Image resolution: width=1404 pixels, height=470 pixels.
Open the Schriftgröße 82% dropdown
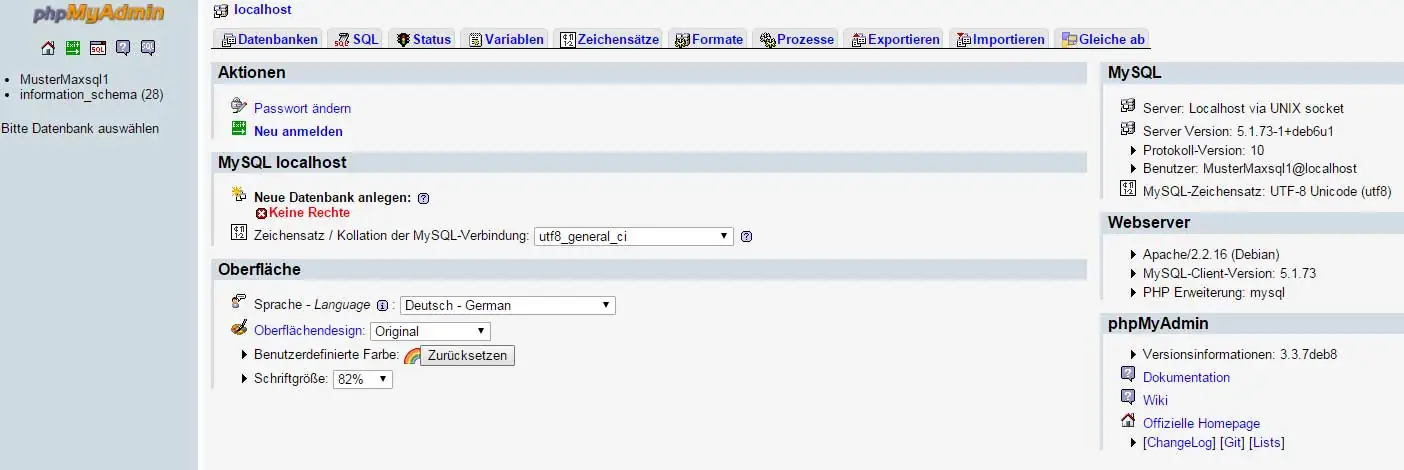362,380
